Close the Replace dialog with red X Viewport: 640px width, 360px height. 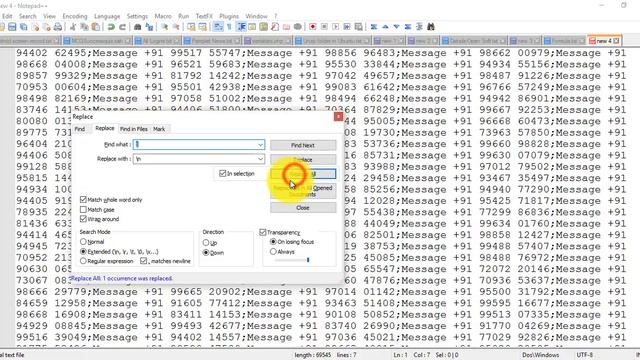[338, 117]
